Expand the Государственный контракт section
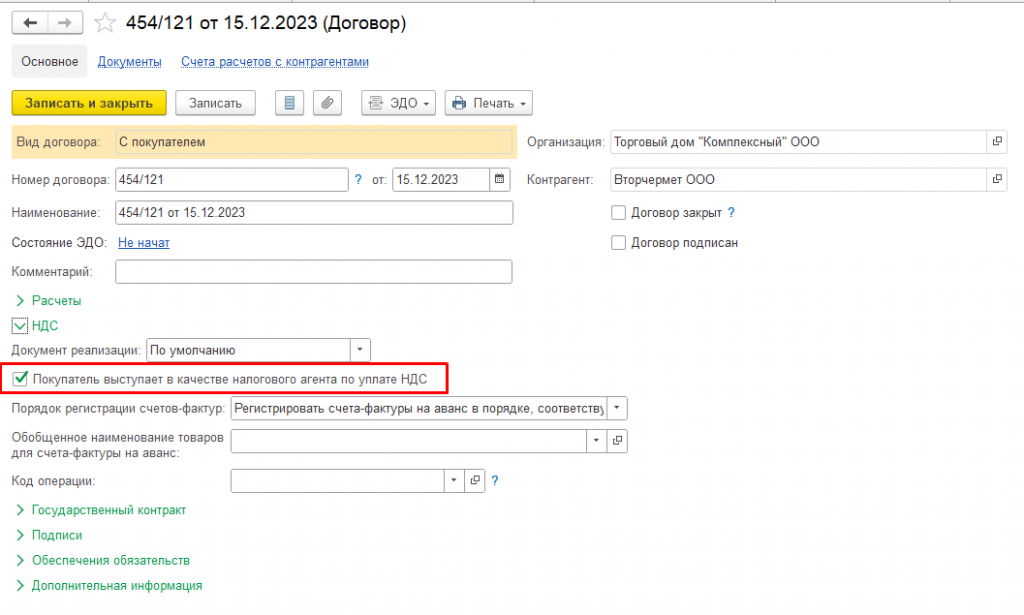The image size is (1024, 615). [x=101, y=510]
